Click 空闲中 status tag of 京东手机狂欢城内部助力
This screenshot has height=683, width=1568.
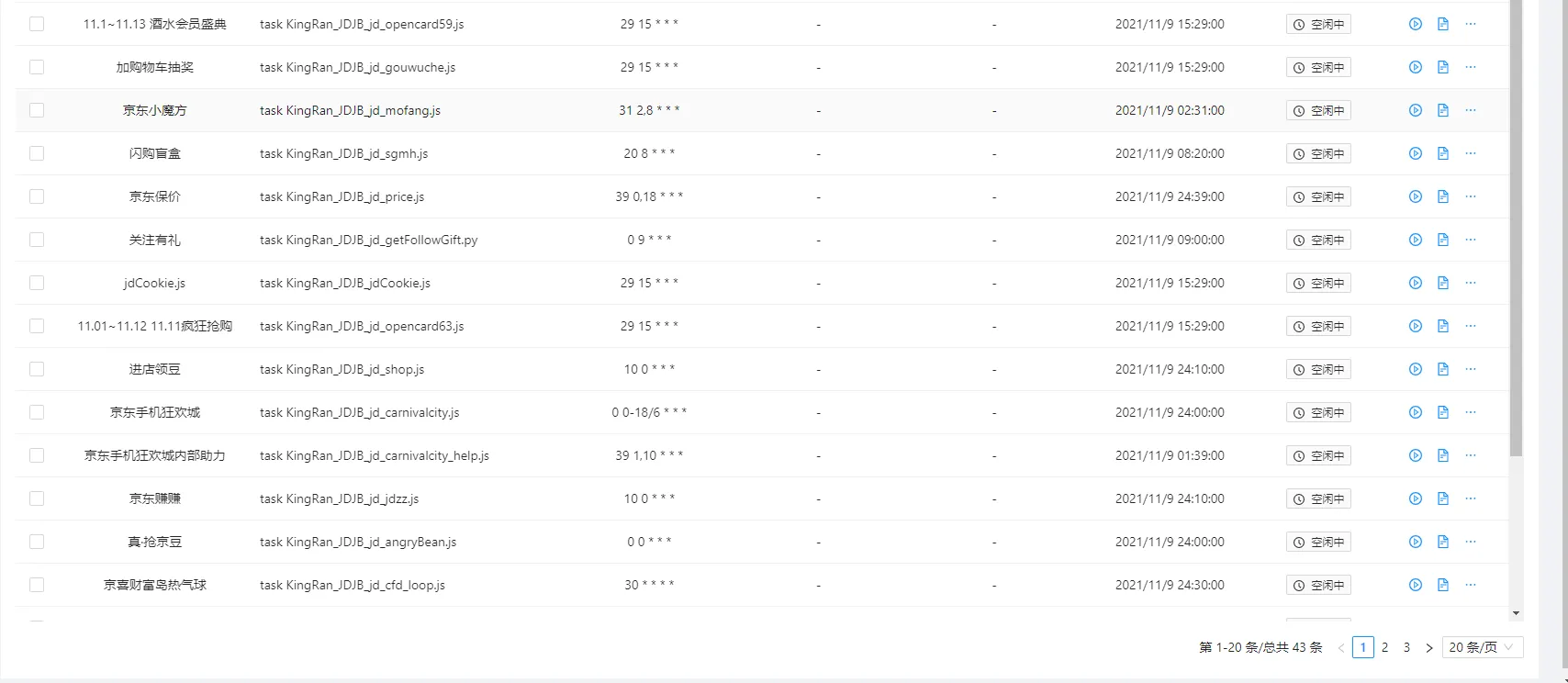coord(1318,455)
